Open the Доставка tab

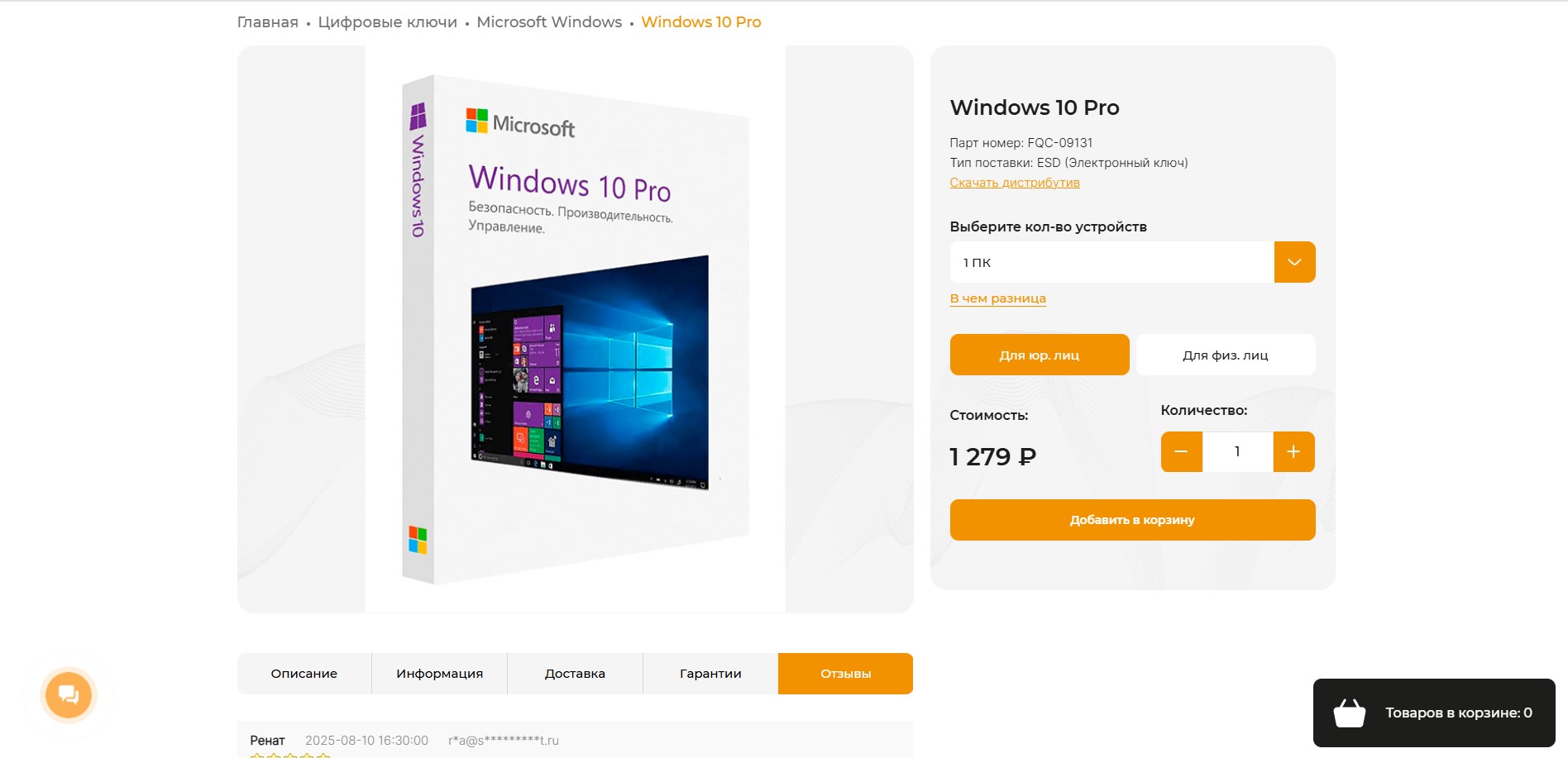click(x=575, y=674)
